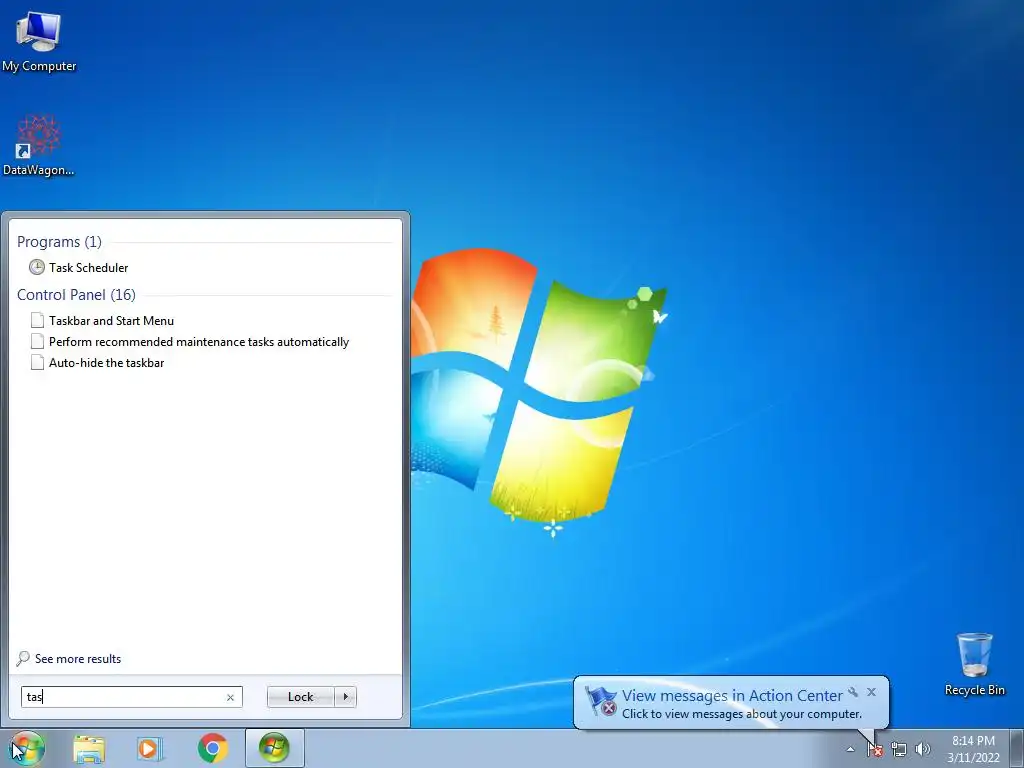Click View messages in Action Center balloon title

tap(732, 696)
